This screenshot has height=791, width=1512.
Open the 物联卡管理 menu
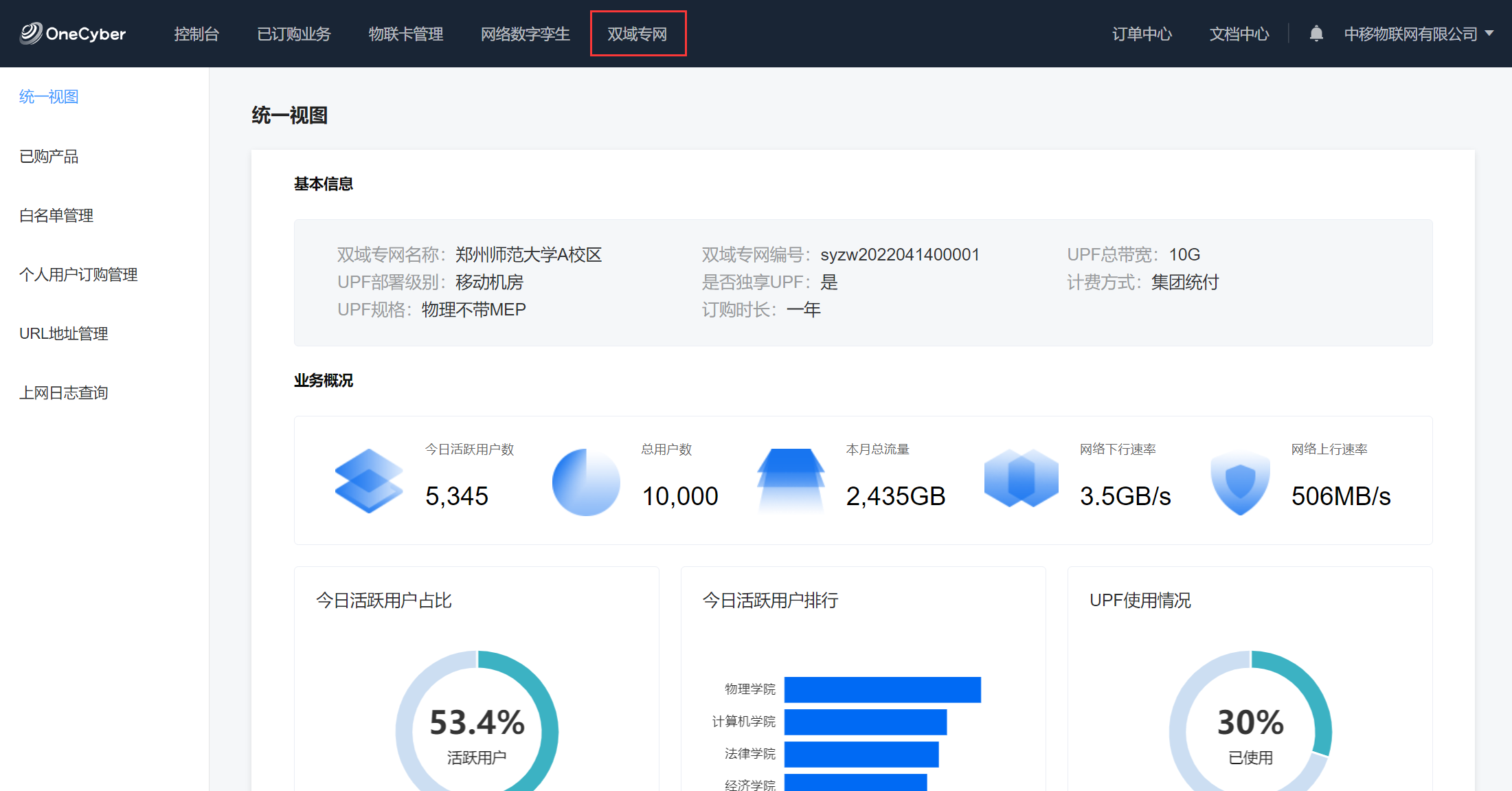tap(405, 34)
